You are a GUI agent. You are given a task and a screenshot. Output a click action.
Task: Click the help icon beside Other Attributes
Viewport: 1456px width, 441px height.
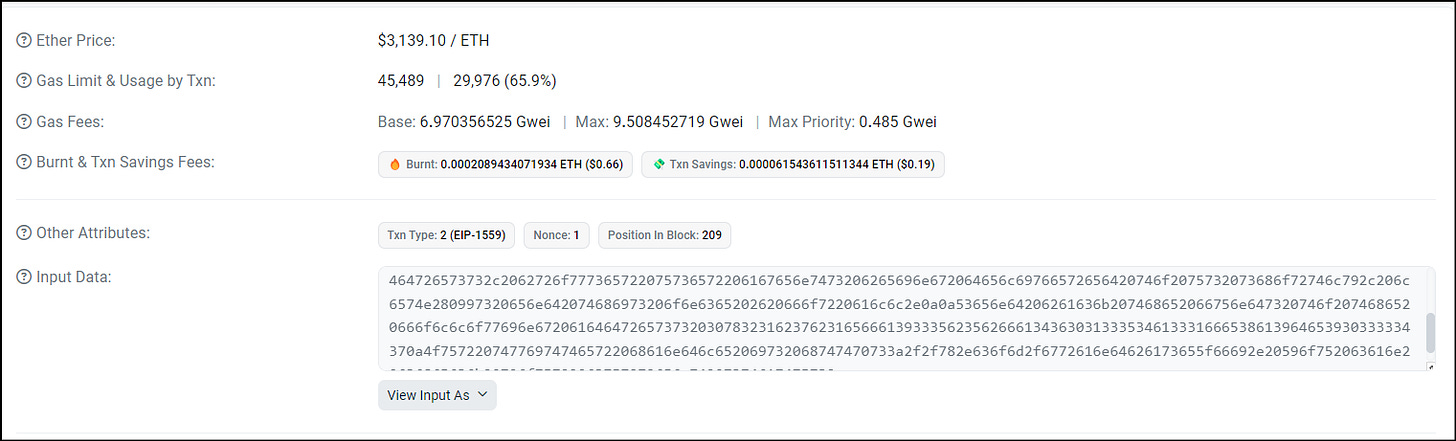[x=24, y=233]
